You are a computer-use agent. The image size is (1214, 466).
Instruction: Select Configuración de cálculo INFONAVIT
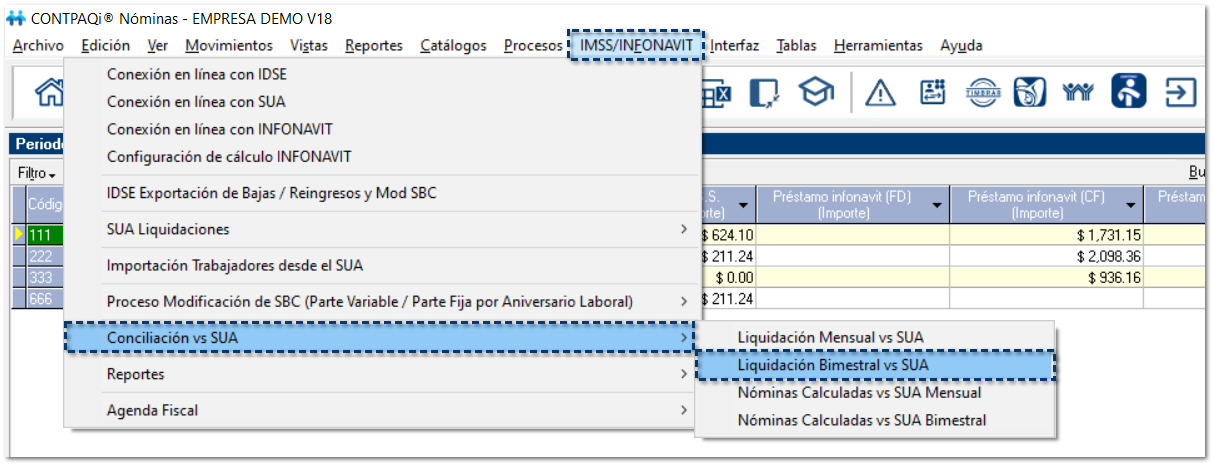(380, 157)
